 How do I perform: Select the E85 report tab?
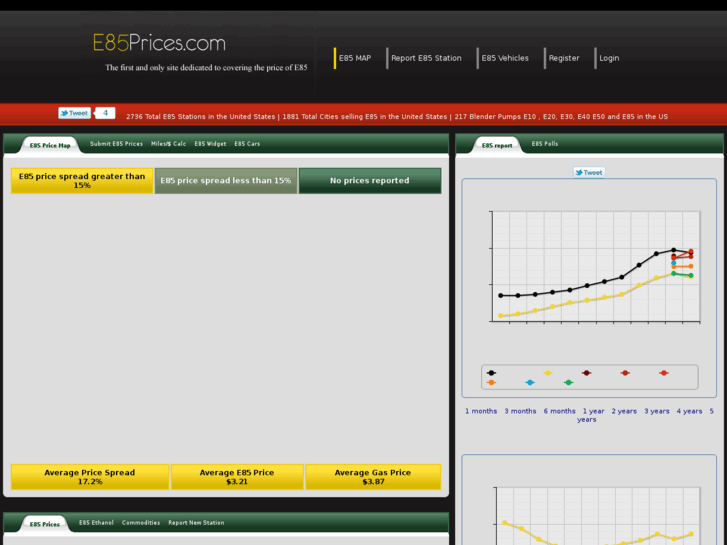click(497, 145)
